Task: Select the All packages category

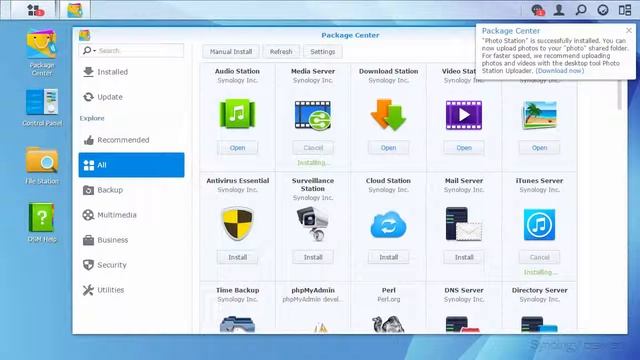Action: [131, 165]
